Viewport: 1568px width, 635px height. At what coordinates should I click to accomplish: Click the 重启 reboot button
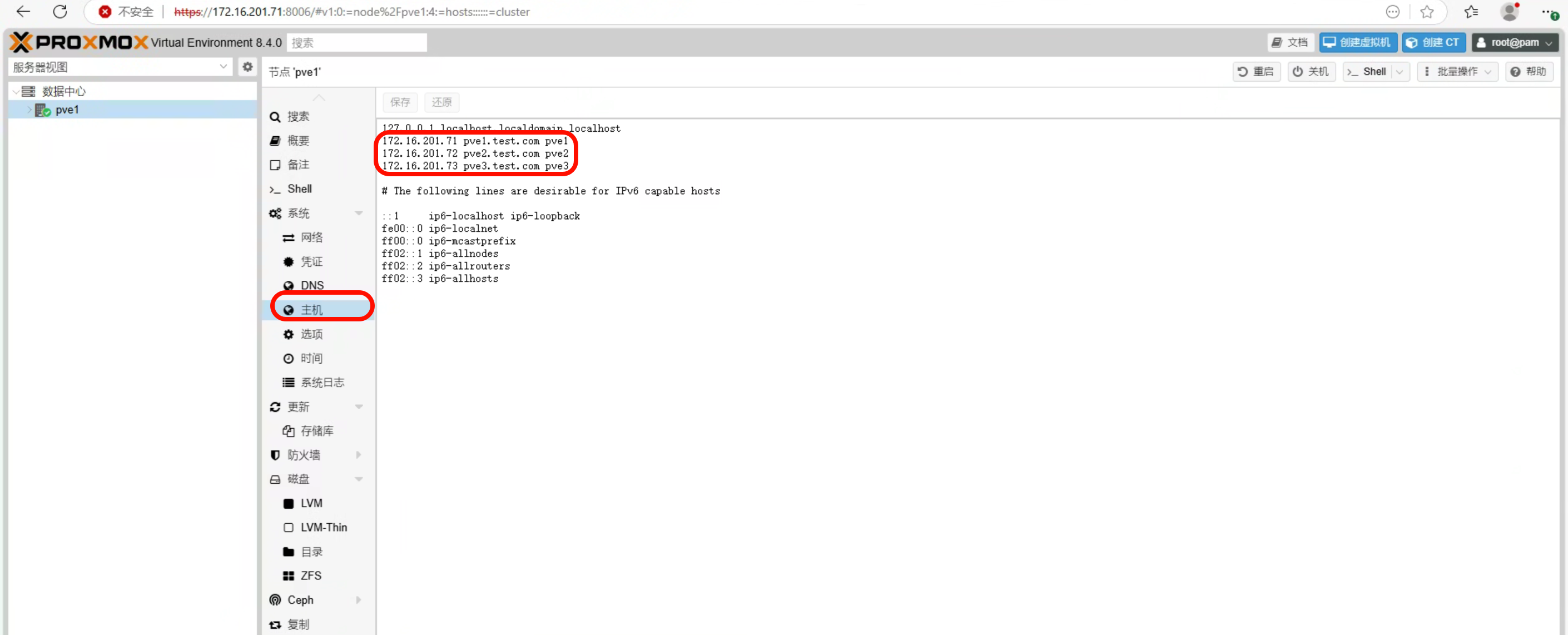tap(1256, 72)
